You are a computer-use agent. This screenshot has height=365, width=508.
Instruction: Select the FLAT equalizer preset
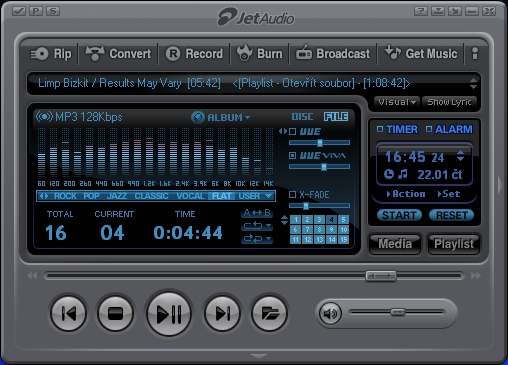pyautogui.click(x=222, y=196)
